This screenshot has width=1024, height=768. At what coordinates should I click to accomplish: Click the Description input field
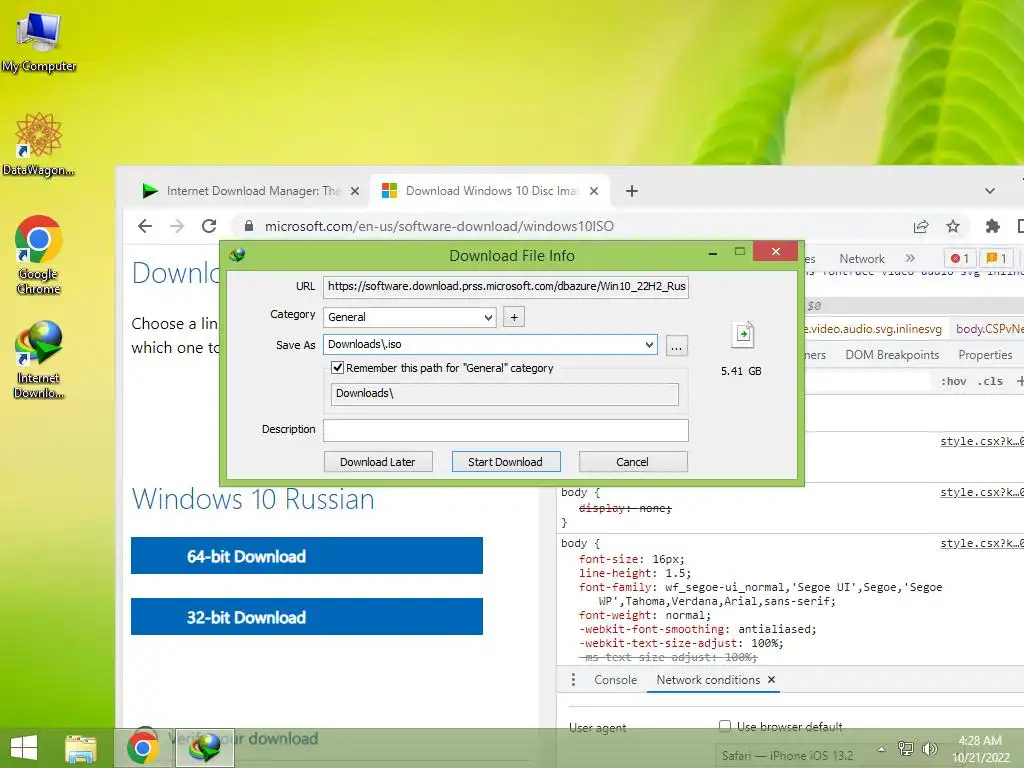(506, 430)
